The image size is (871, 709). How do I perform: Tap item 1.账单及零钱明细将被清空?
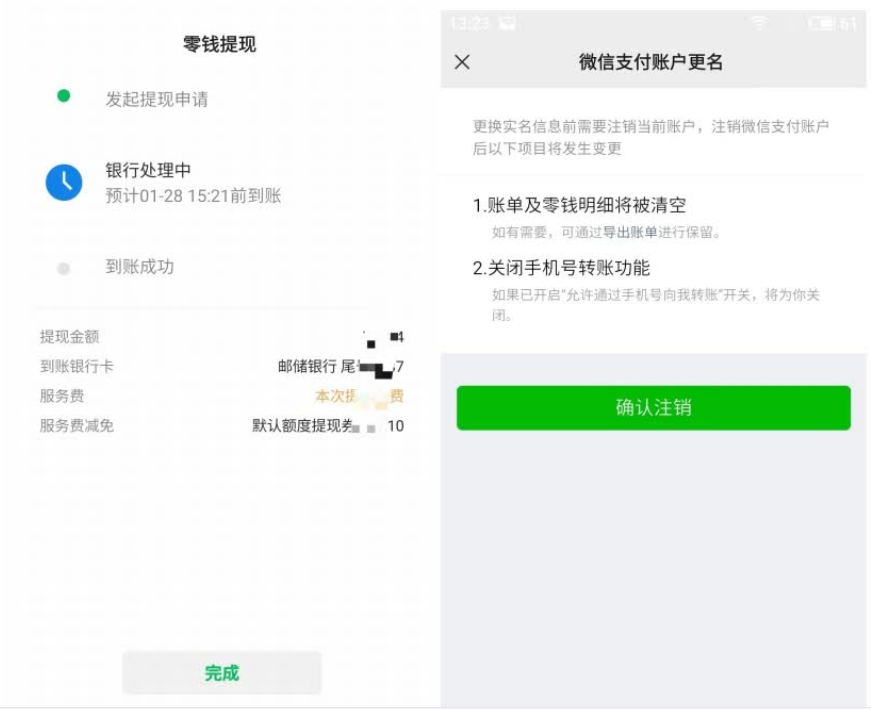click(579, 205)
